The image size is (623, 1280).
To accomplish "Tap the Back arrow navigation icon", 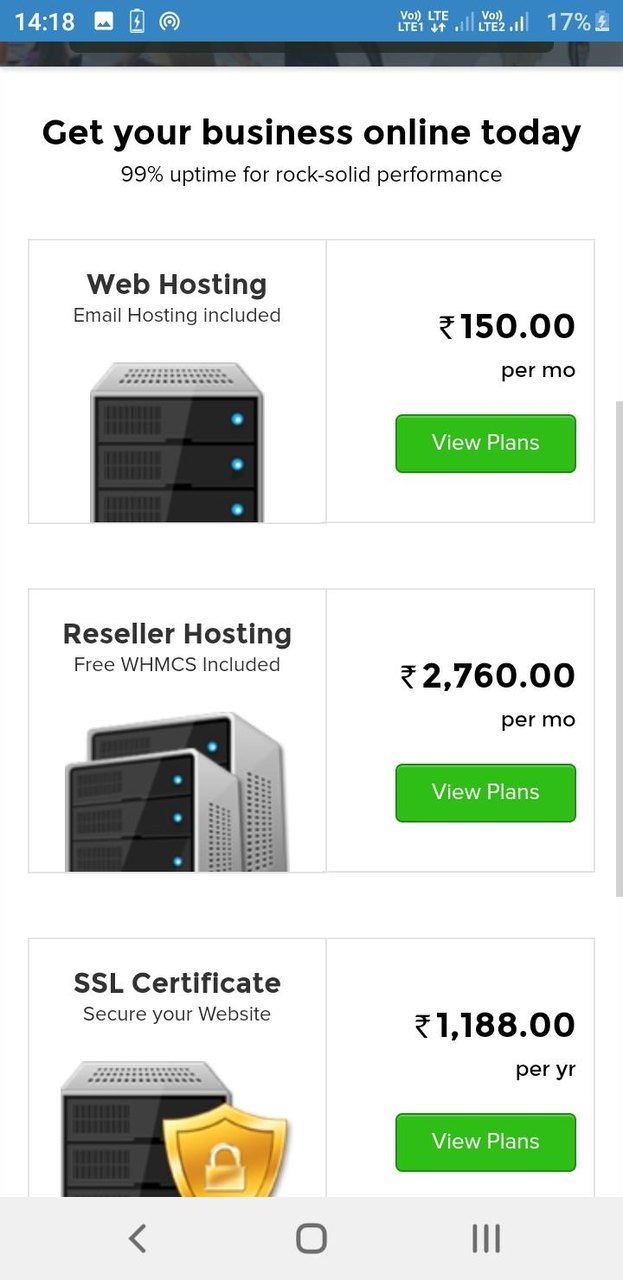I will [x=137, y=1237].
